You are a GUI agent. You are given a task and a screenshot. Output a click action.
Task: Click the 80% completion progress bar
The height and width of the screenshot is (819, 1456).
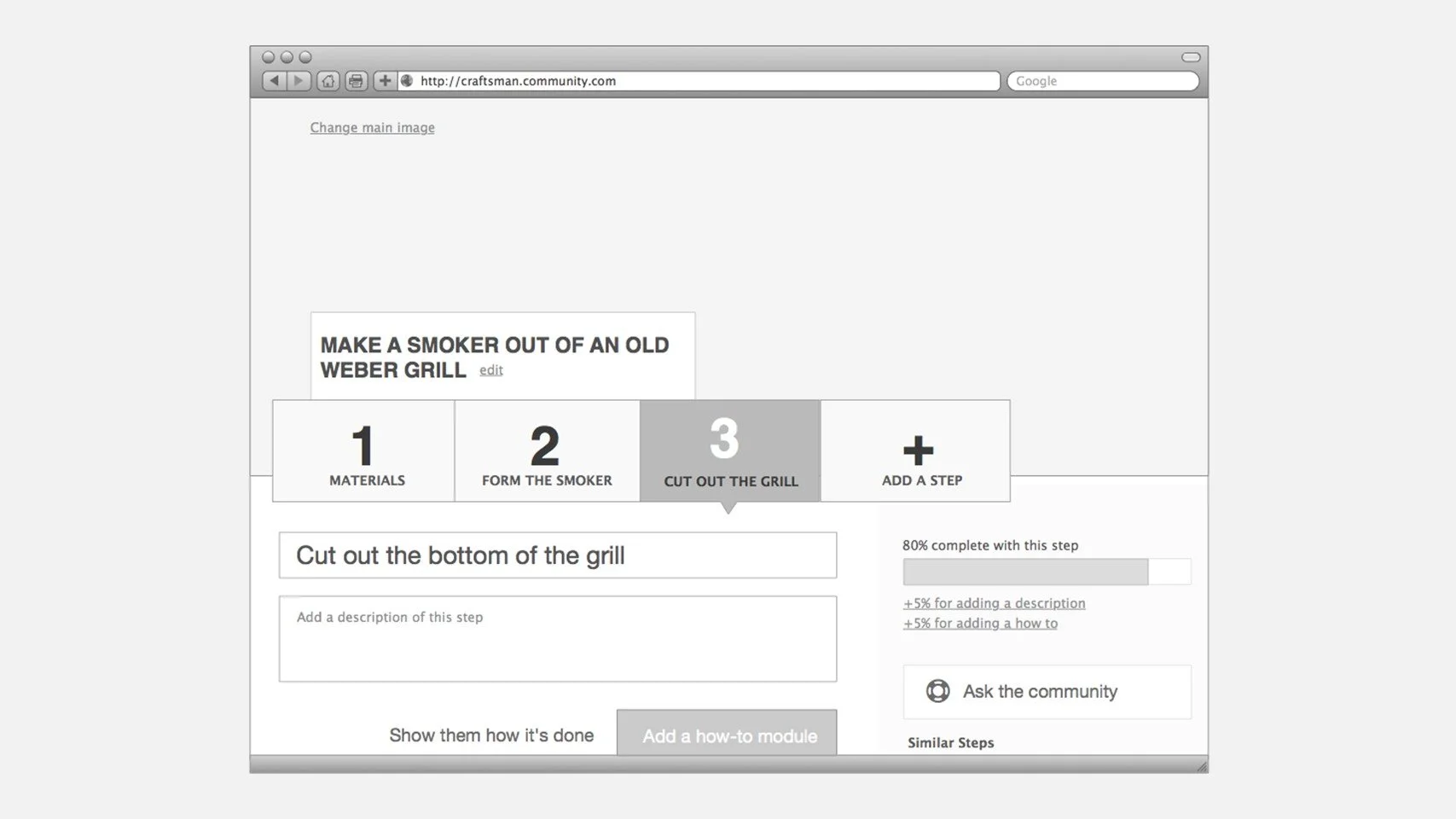pyautogui.click(x=1047, y=572)
